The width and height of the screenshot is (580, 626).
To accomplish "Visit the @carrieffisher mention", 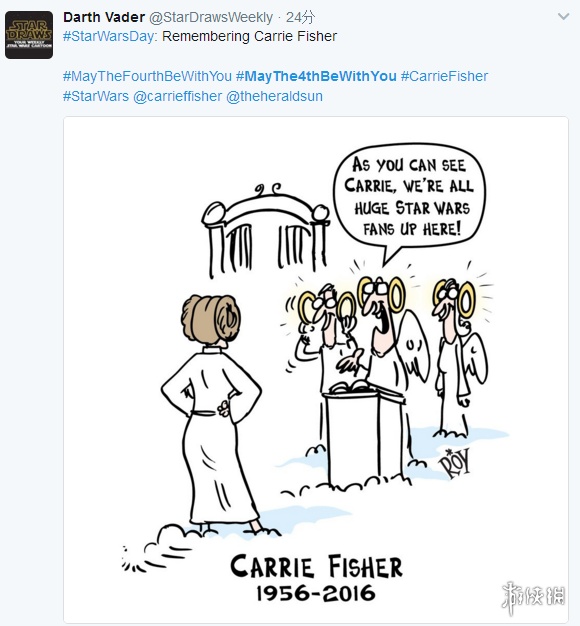I will click(x=177, y=96).
